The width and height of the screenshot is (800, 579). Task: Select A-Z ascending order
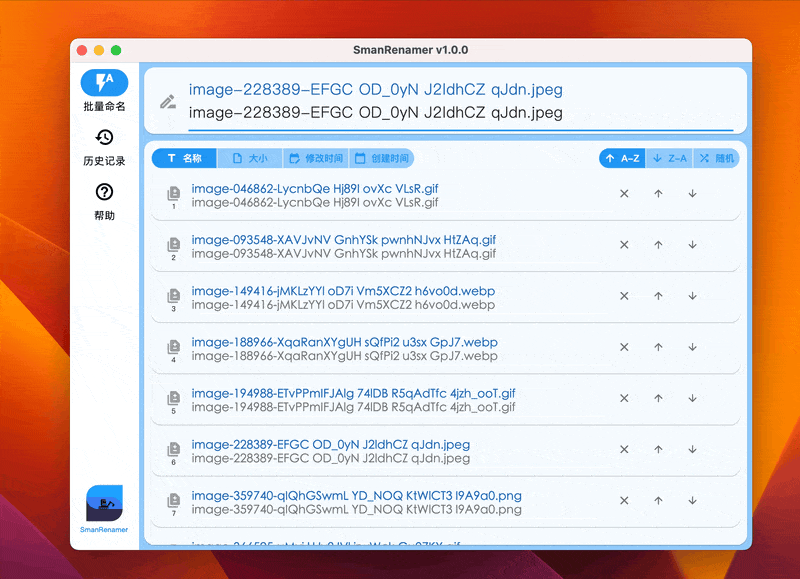(x=622, y=158)
